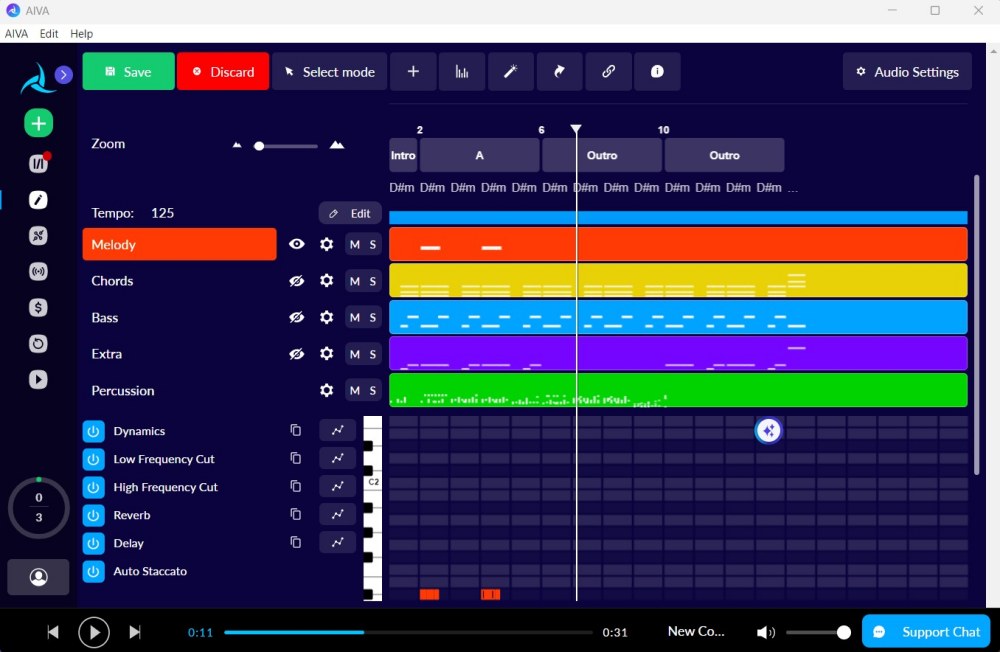Play the composition
Image resolution: width=1000 pixels, height=652 pixels.
tap(94, 632)
